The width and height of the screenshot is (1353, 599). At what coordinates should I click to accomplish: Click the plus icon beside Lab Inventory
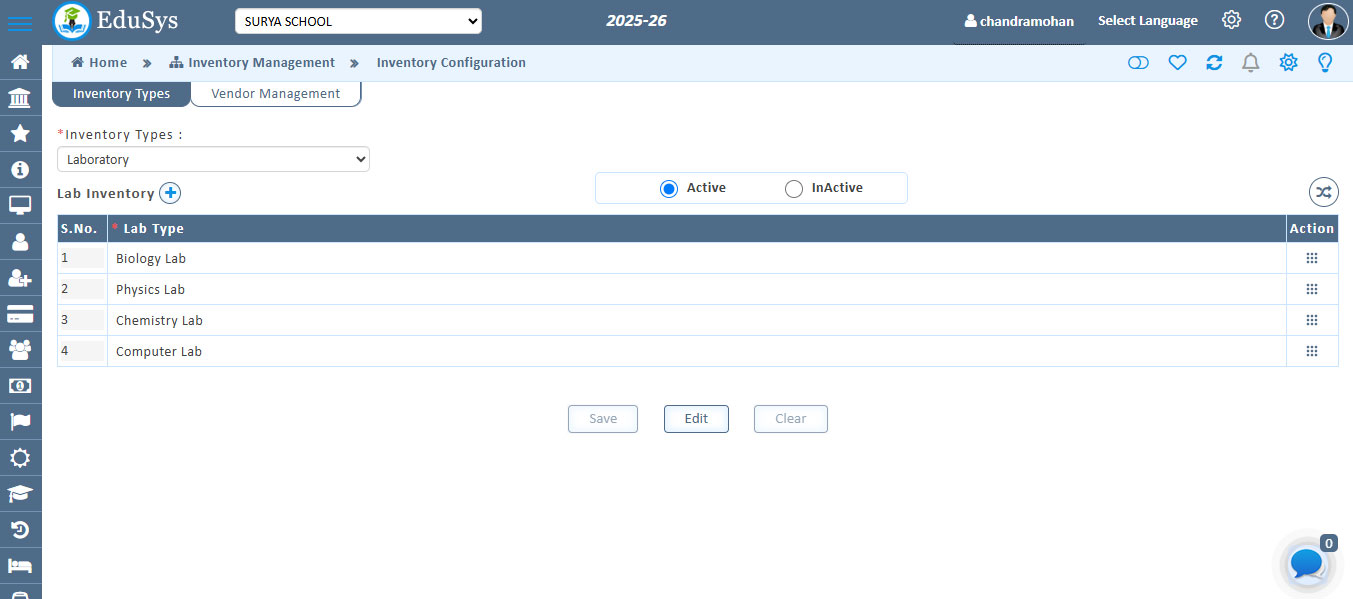(x=170, y=193)
